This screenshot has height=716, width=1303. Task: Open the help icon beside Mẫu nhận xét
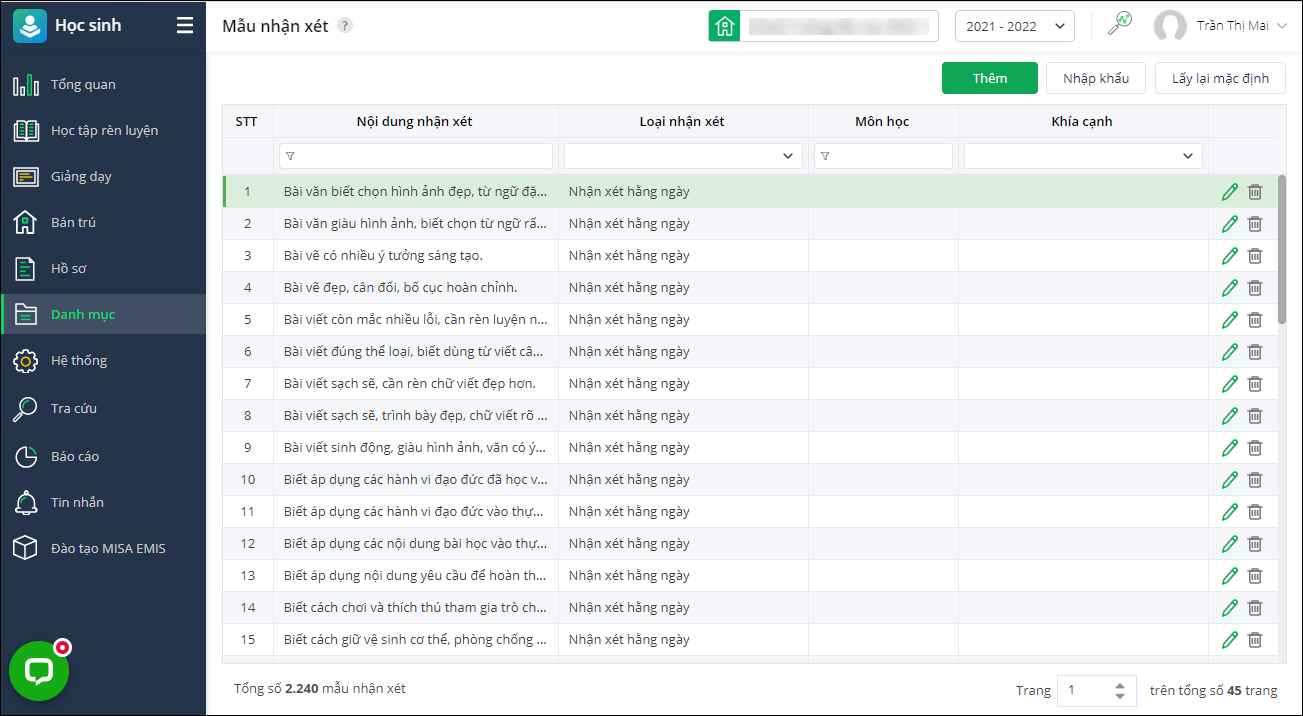click(345, 26)
